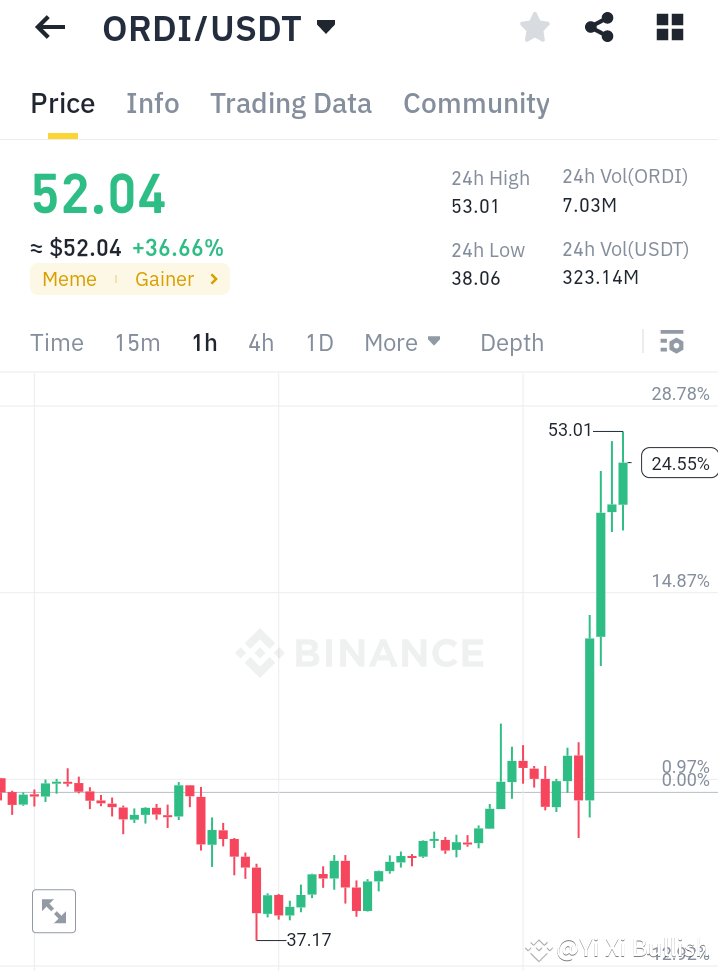Tap the Meme tag label
This screenshot has height=971, width=718.
click(x=69, y=279)
